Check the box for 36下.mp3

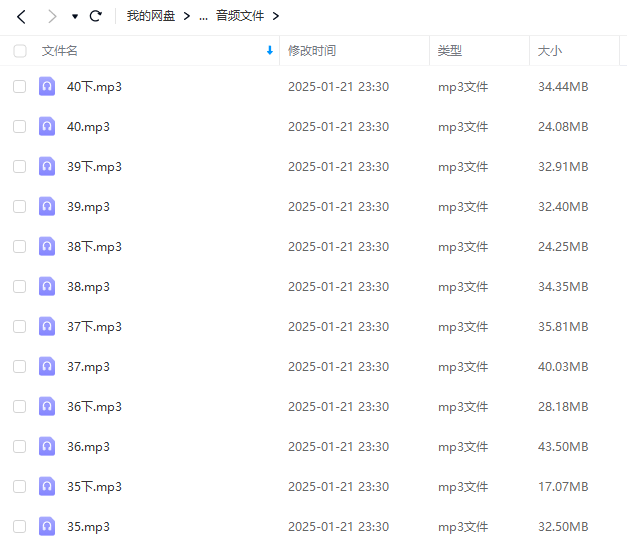(20, 406)
